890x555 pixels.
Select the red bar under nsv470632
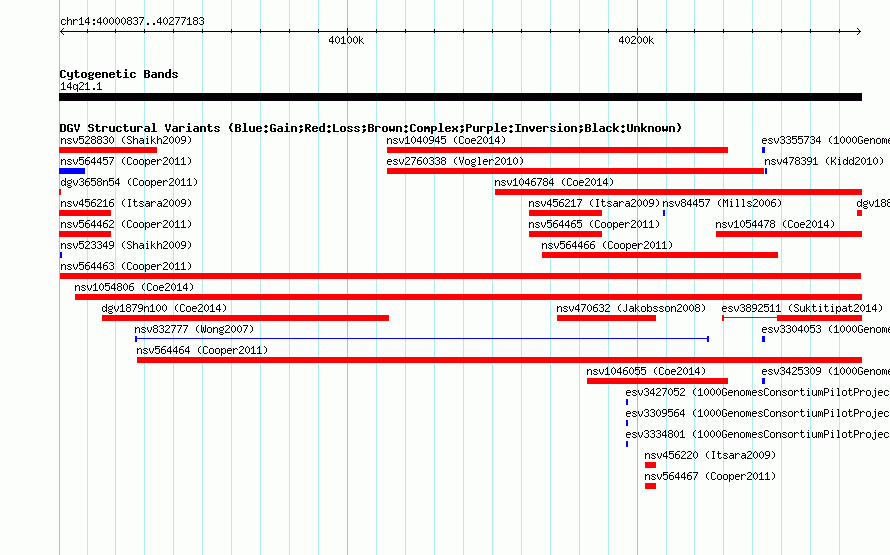tap(606, 318)
